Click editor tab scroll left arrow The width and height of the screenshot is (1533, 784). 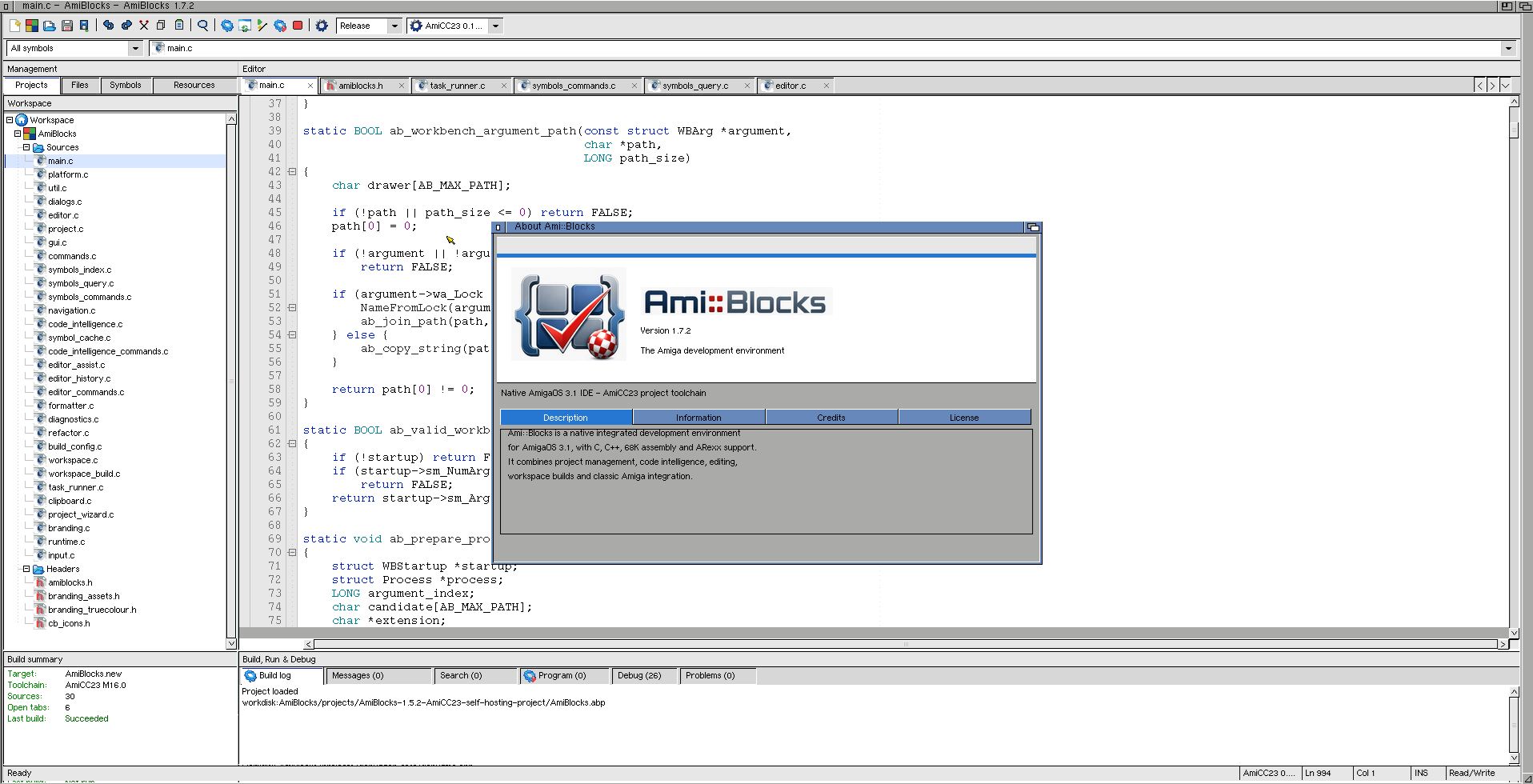tap(1480, 86)
